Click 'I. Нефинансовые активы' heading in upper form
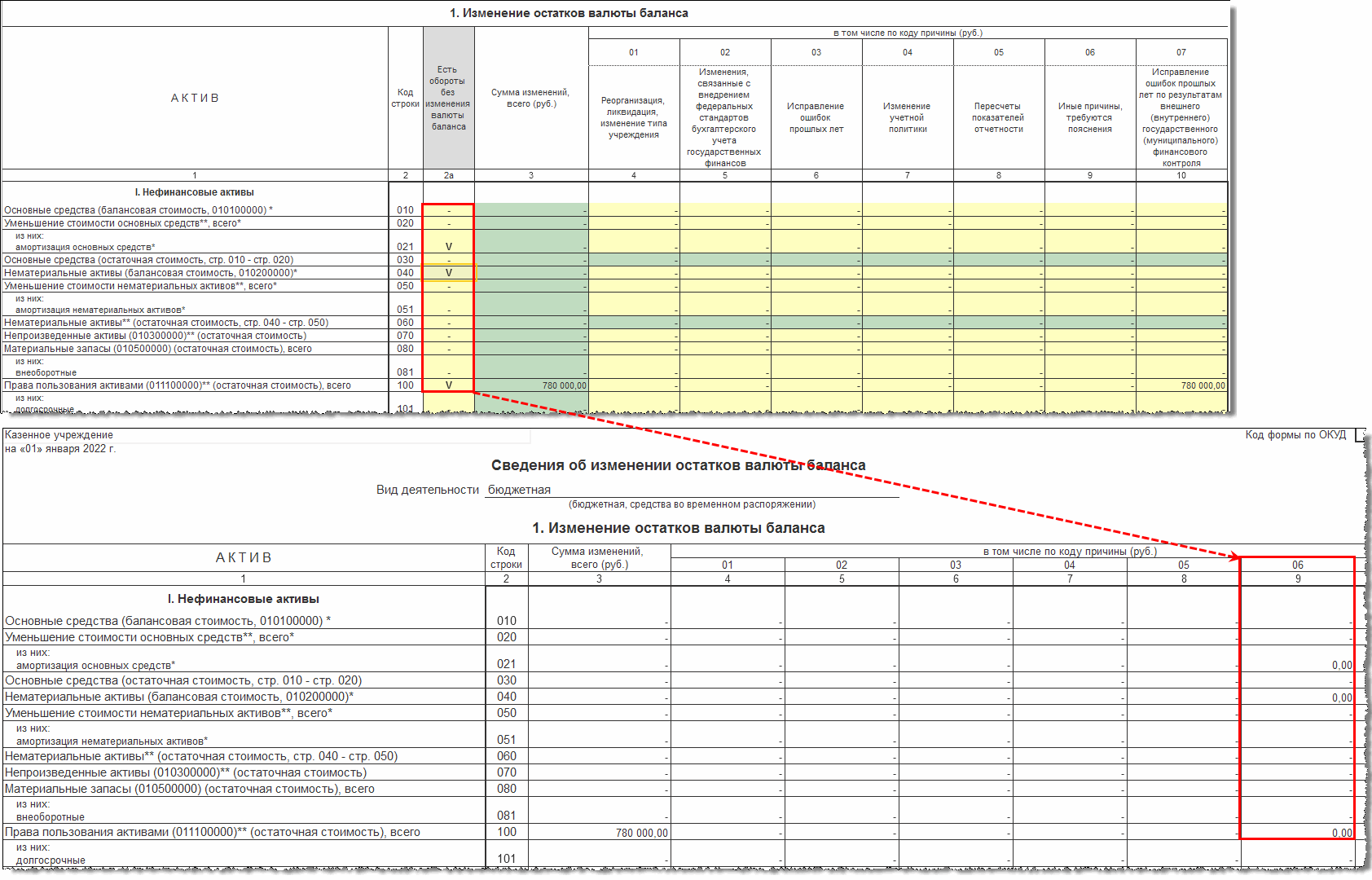 point(195,192)
